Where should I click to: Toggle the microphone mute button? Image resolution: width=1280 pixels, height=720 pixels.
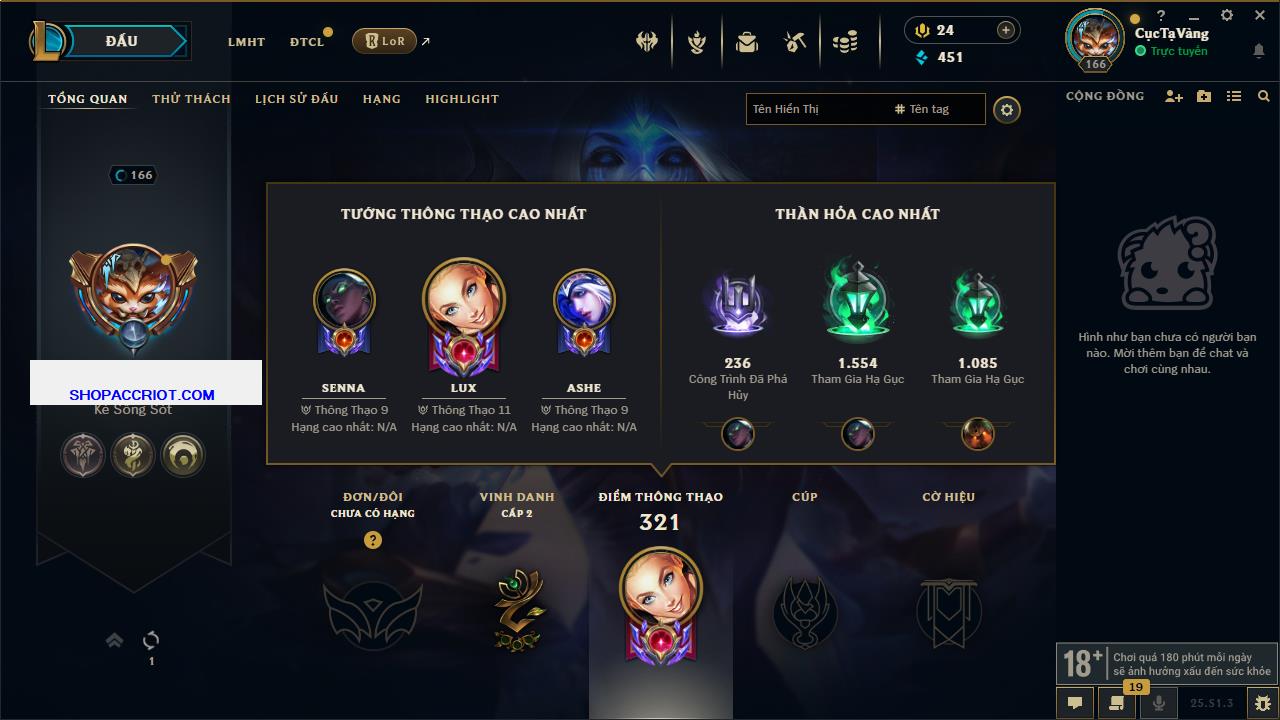point(1159,703)
